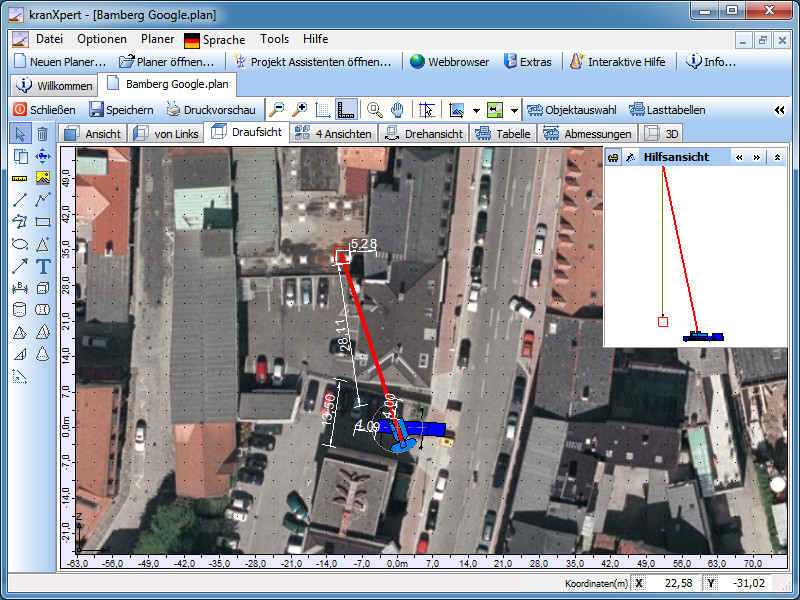This screenshot has height=600, width=800.
Task: Choose the ellipse drawing tool
Action: (20, 244)
